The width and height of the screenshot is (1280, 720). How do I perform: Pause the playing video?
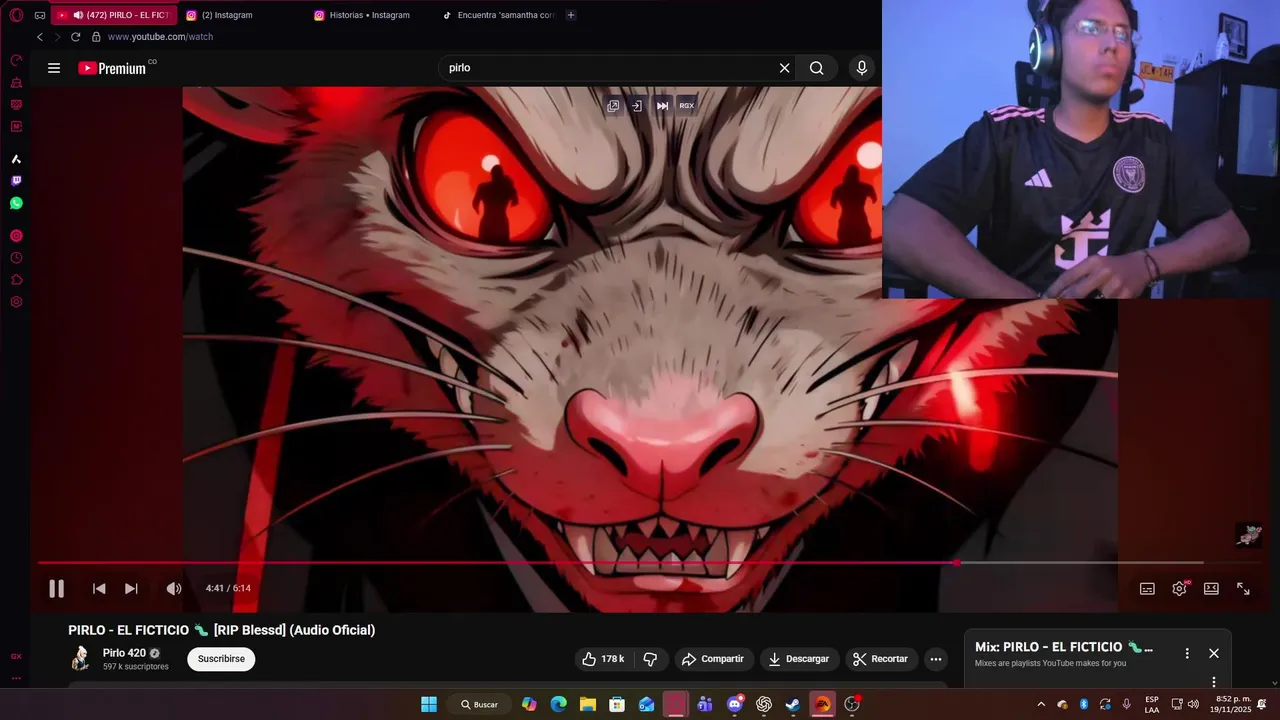click(57, 589)
